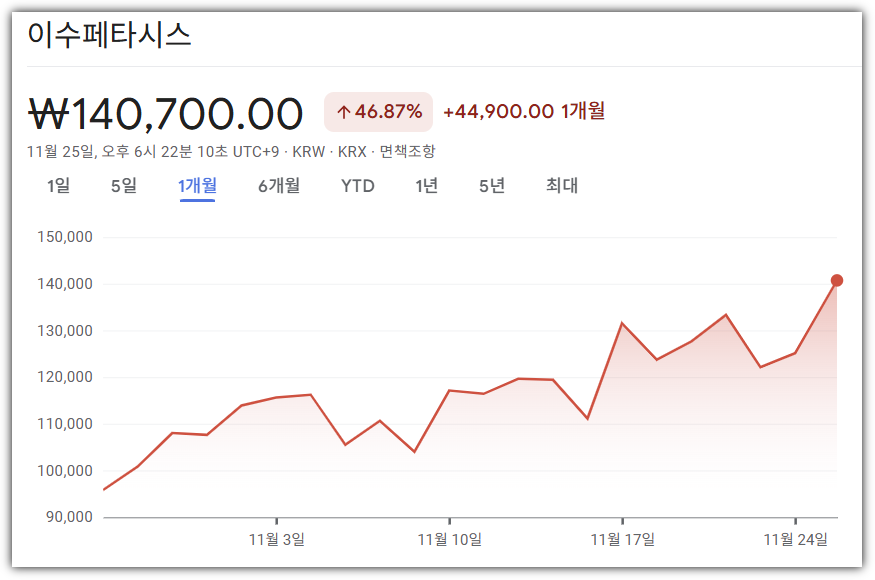The image size is (875, 580).
Task: Click the 150,000 y-axis value label
Action: (66, 236)
